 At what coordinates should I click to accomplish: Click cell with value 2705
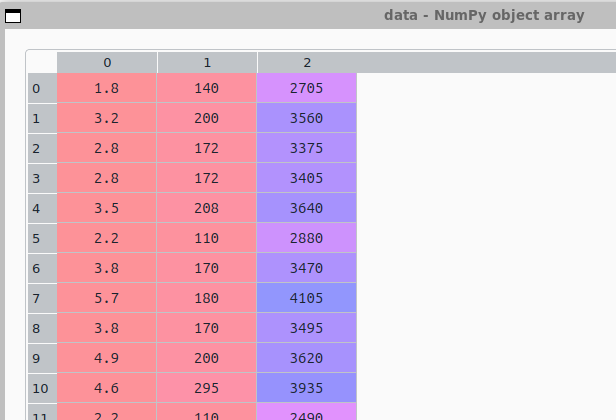[307, 88]
